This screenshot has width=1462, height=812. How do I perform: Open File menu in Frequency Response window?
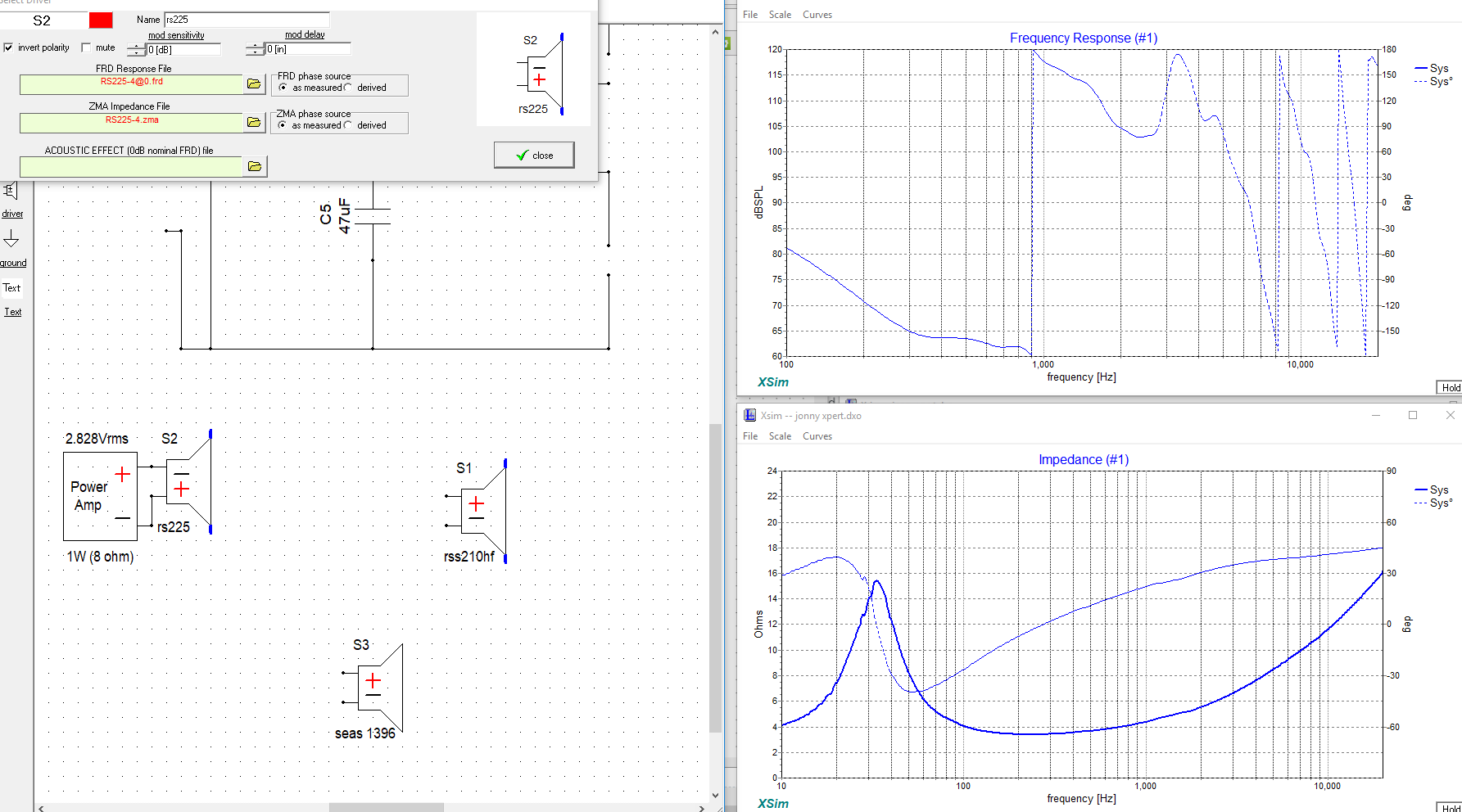pos(750,15)
